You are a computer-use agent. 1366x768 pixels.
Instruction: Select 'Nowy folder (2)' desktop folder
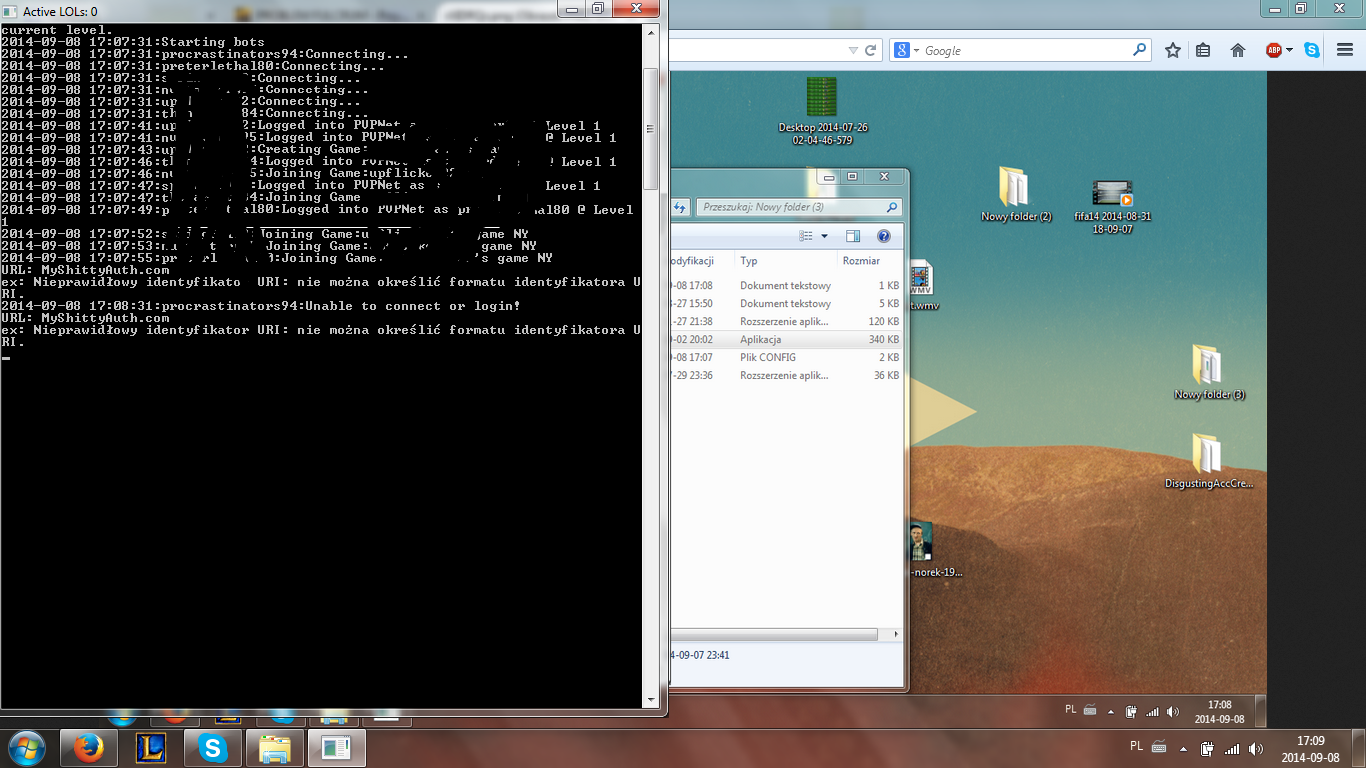pyautogui.click(x=1016, y=194)
